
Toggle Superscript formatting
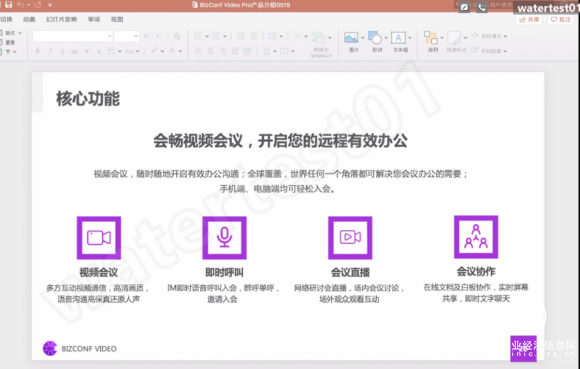87,51
